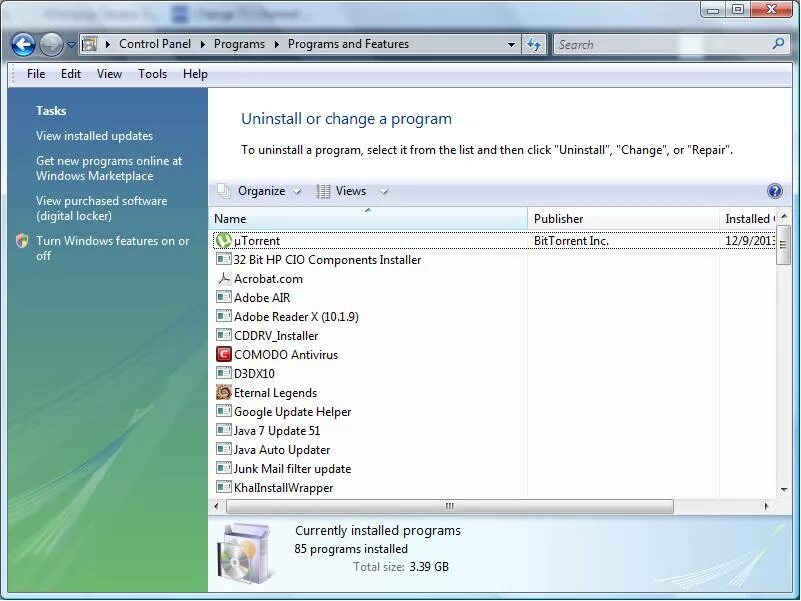Click the horizontal scrollbar left arrow
This screenshot has height=601, width=801.
[216, 506]
